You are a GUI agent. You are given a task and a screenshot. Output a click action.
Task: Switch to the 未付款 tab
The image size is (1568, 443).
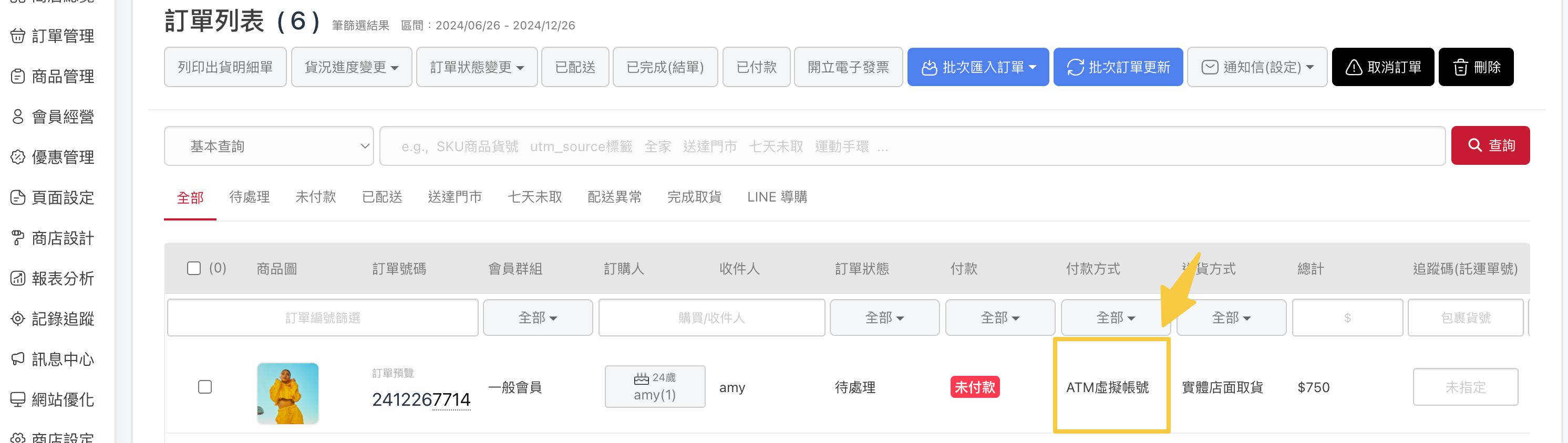click(x=315, y=197)
